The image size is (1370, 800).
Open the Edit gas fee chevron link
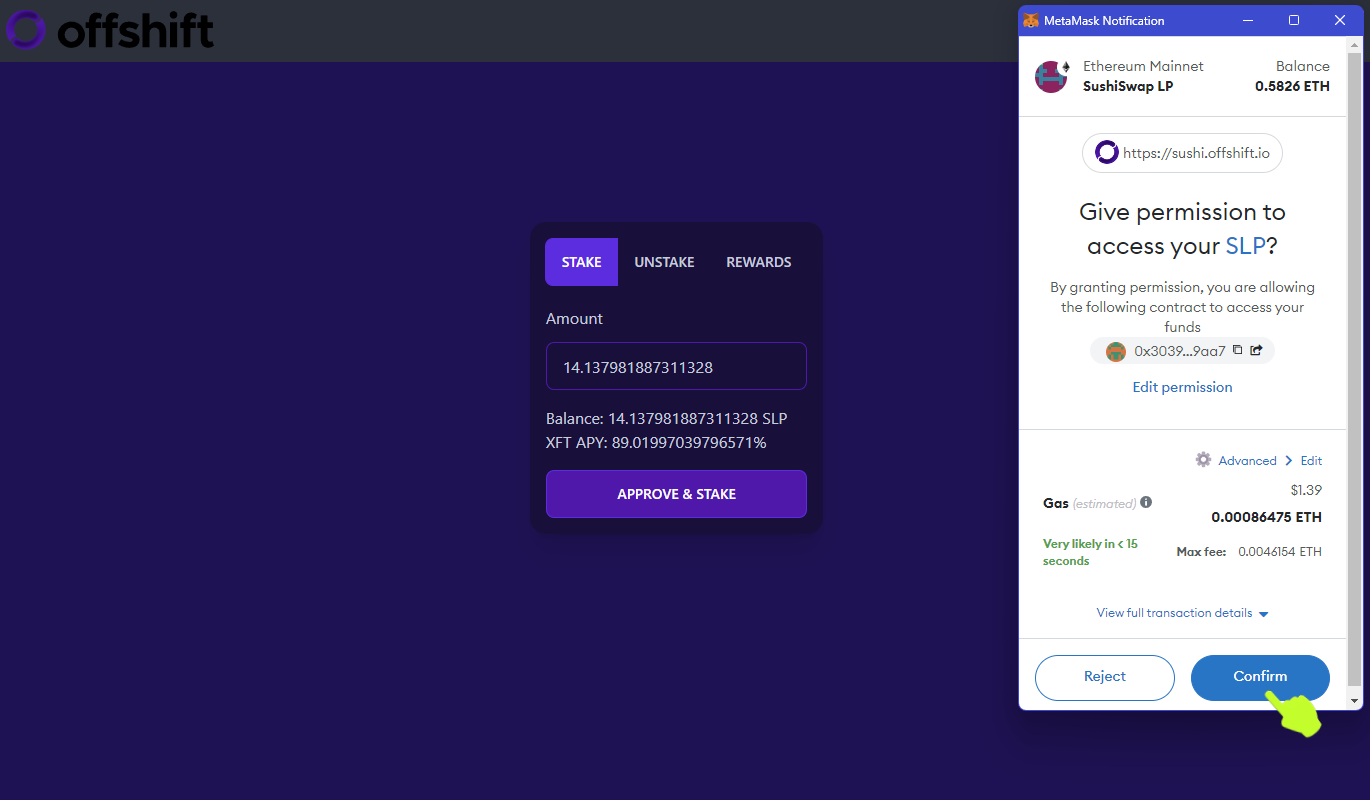(x=1304, y=461)
